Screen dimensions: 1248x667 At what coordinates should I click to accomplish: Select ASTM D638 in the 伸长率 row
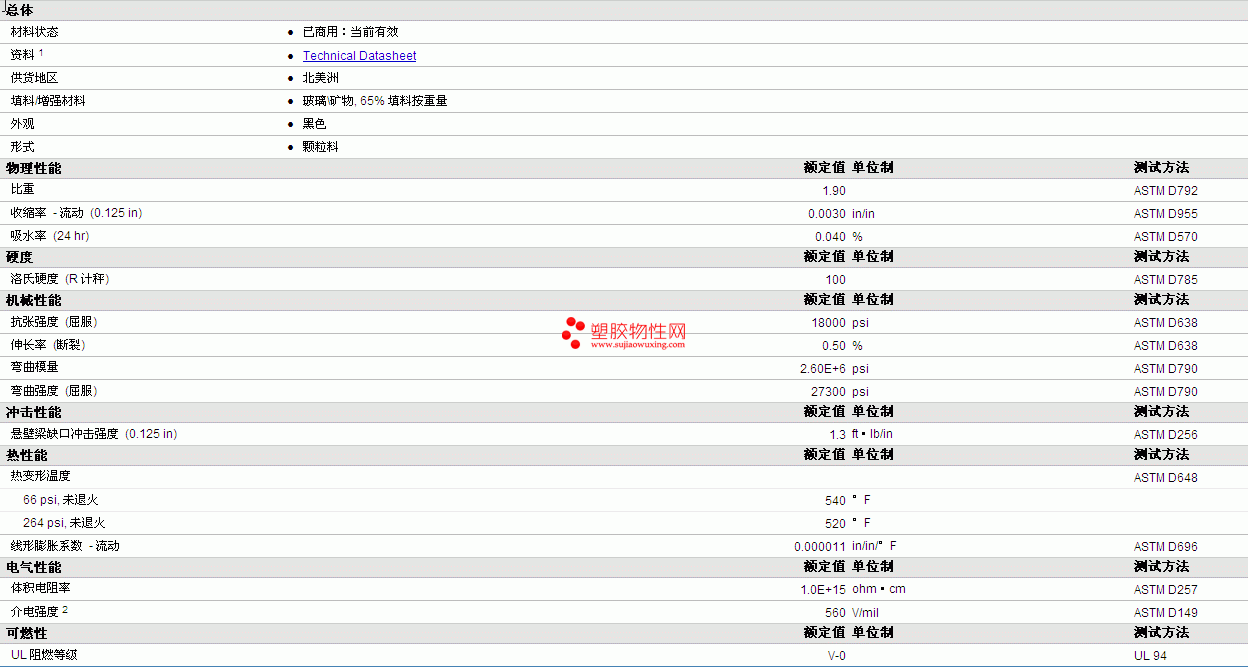point(1166,346)
